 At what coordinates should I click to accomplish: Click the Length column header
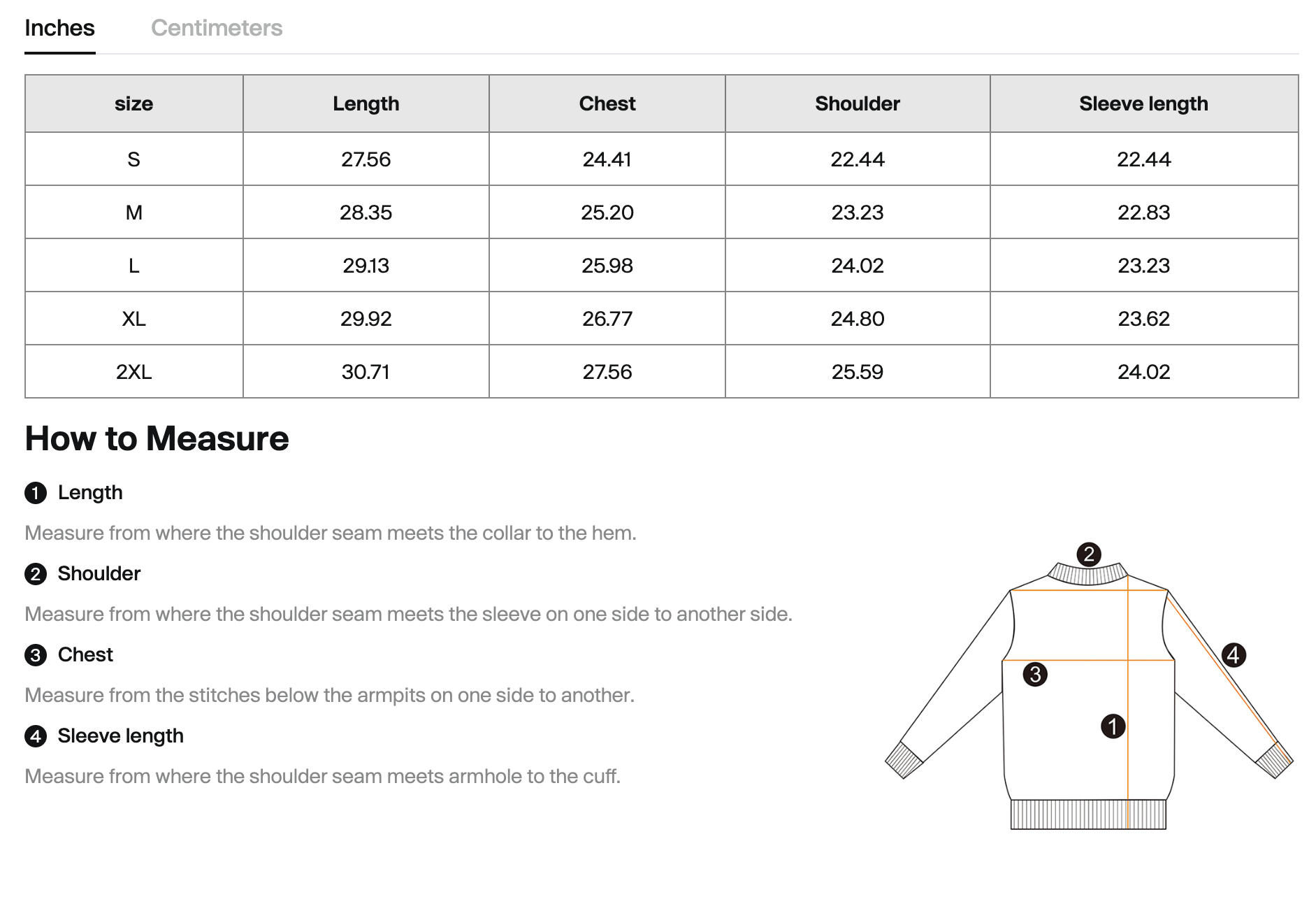pos(366,103)
